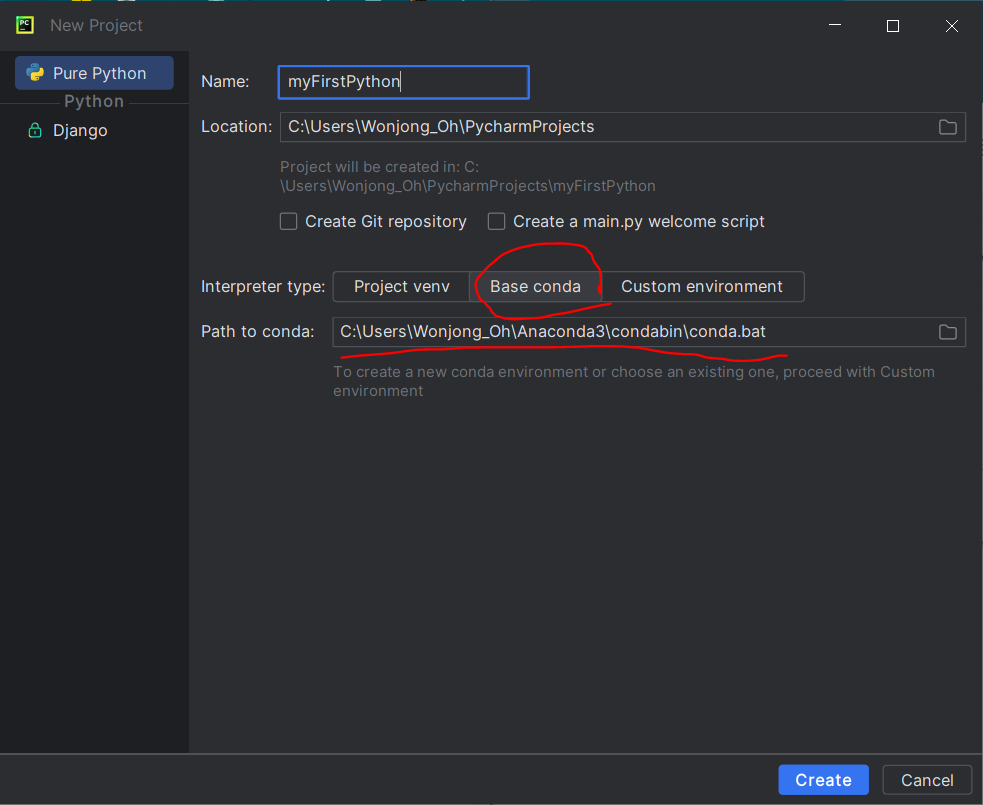The height and width of the screenshot is (805, 983).
Task: Select Pure Python project type
Action: pos(94,73)
